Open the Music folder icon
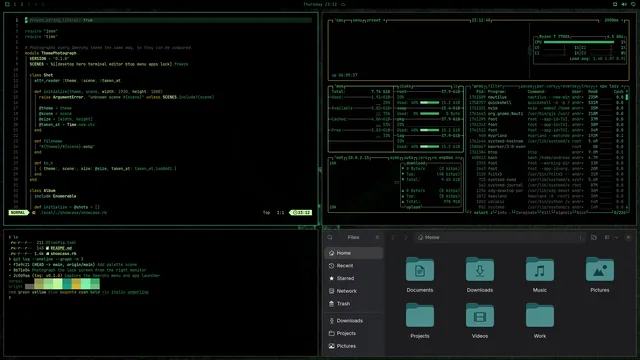This screenshot has width=640, height=360. [x=540, y=269]
